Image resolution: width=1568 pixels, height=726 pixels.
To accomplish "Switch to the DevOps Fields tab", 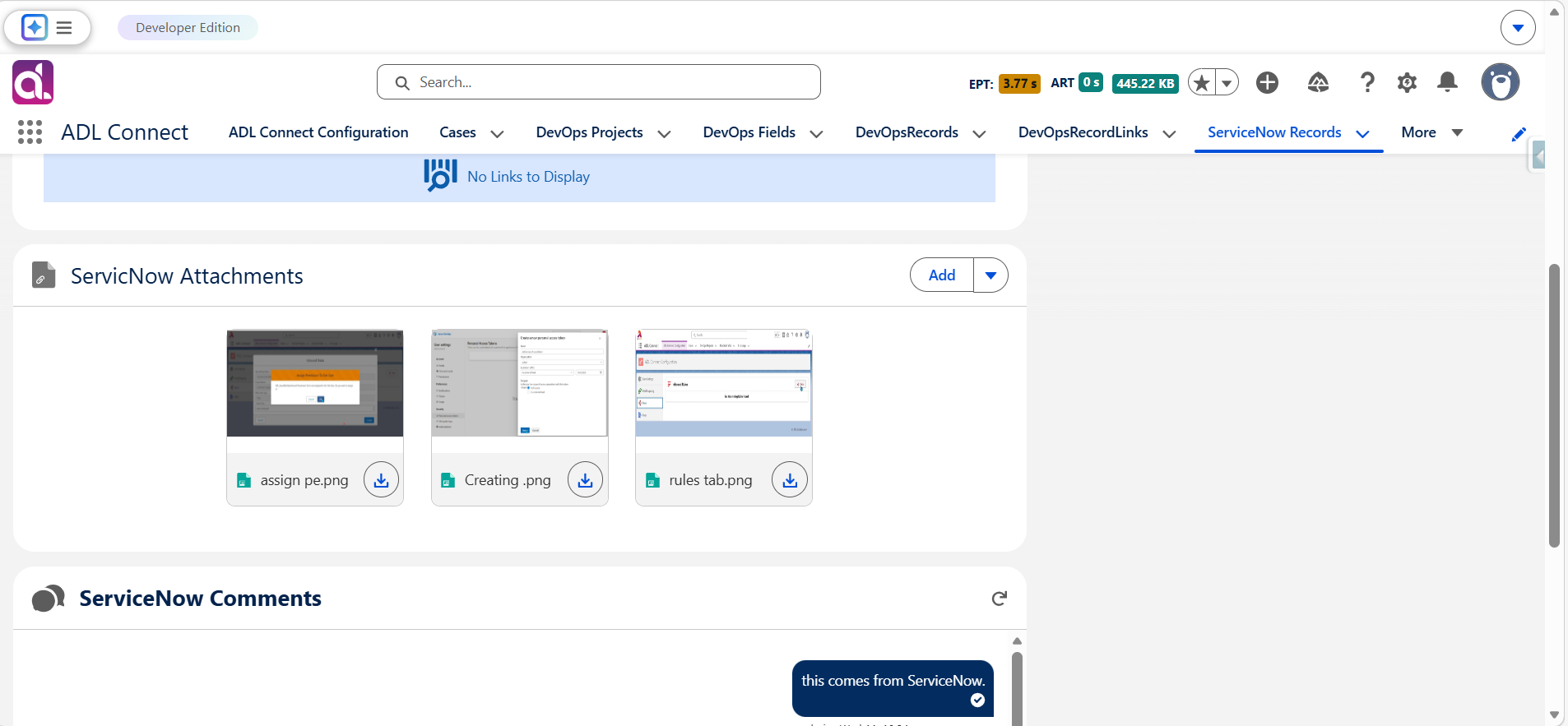I will click(749, 132).
